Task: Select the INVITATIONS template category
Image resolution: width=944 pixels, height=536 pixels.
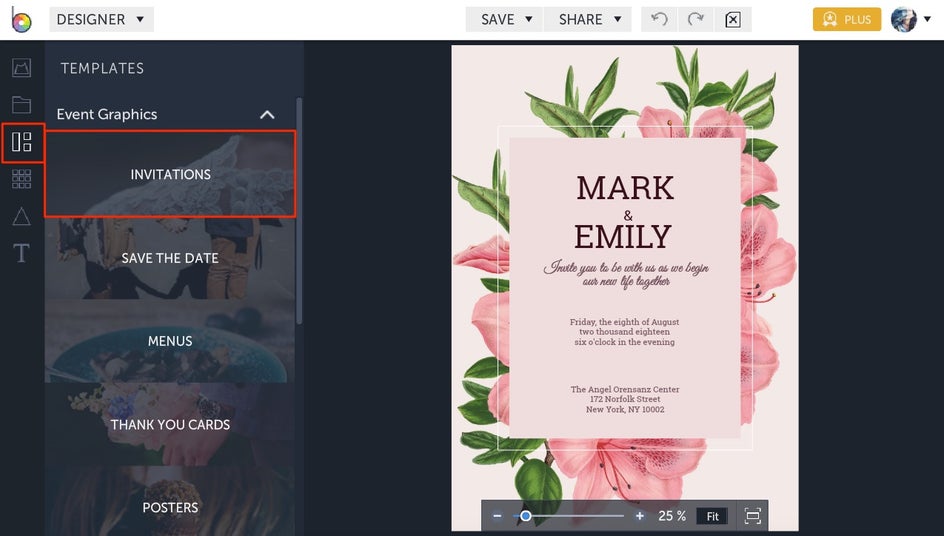Action: click(170, 174)
